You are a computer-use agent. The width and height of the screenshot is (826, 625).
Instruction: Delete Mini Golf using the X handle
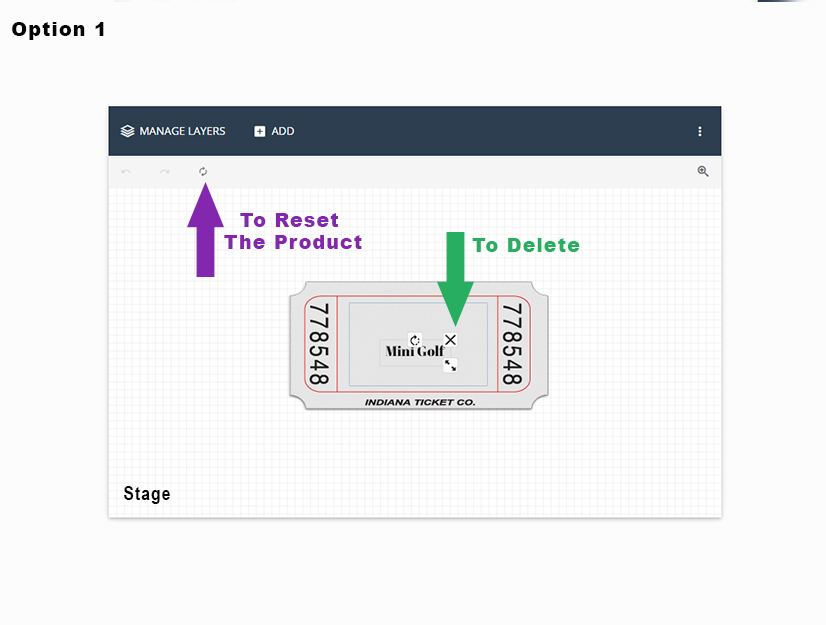coord(450,340)
